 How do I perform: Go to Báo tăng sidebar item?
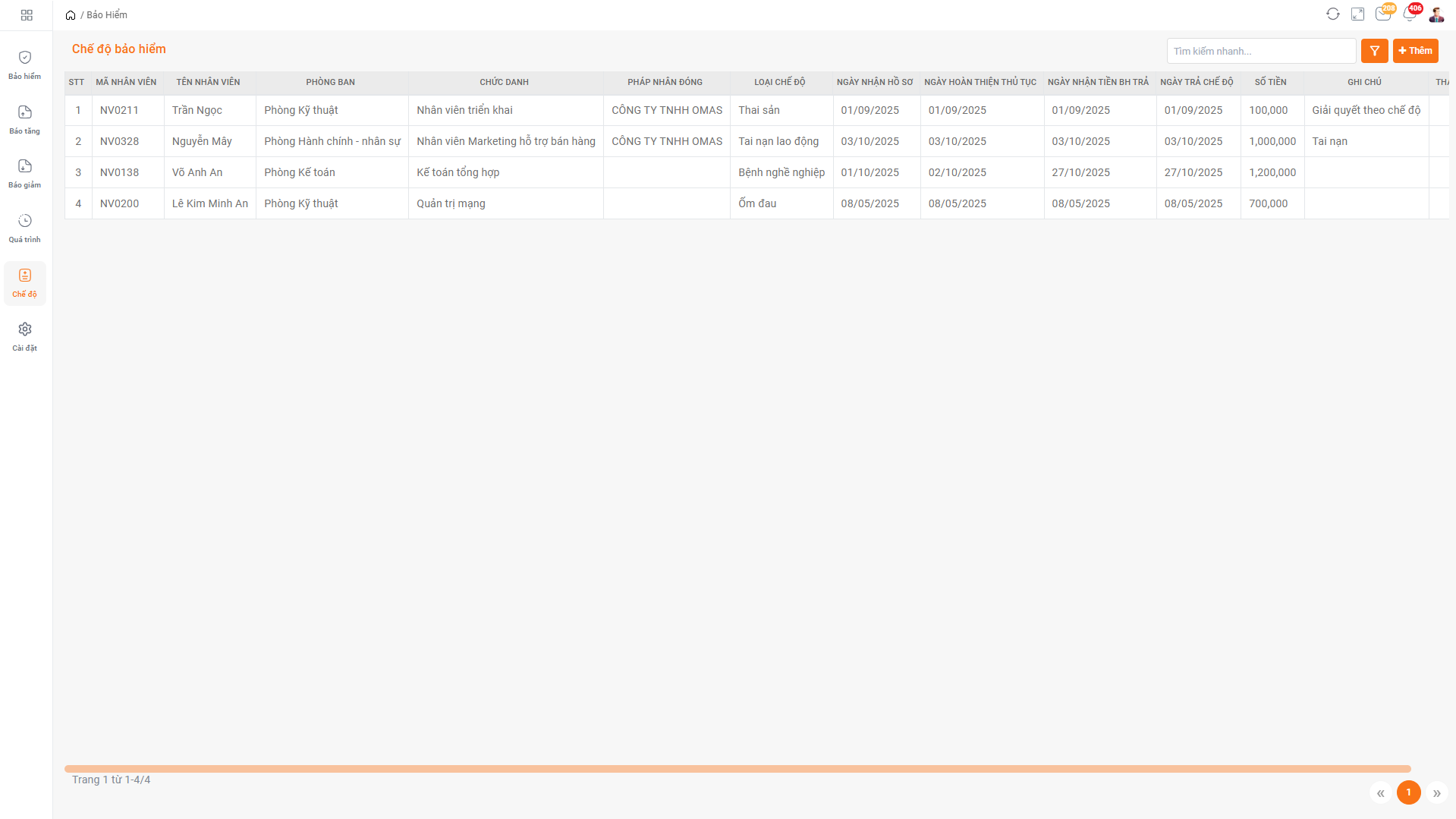25,119
